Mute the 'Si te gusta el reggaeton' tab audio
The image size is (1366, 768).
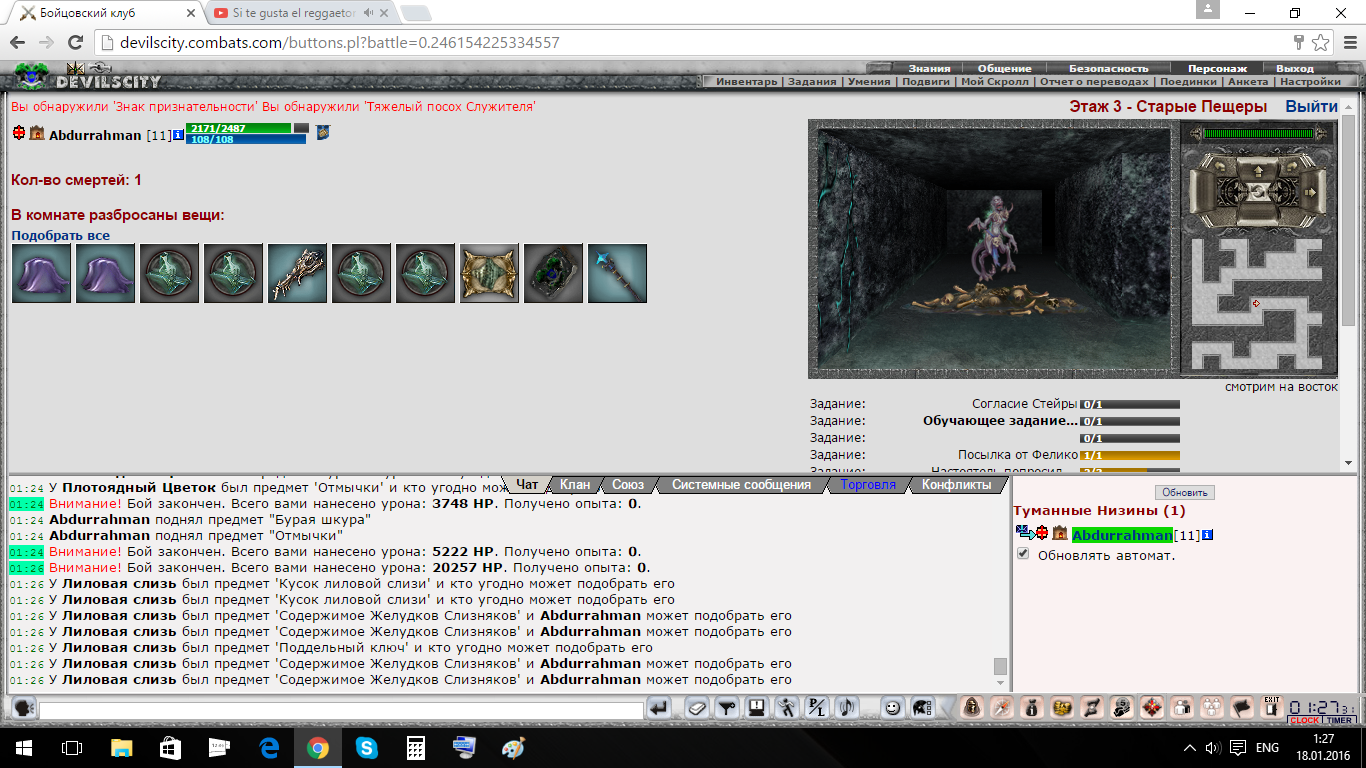[369, 13]
